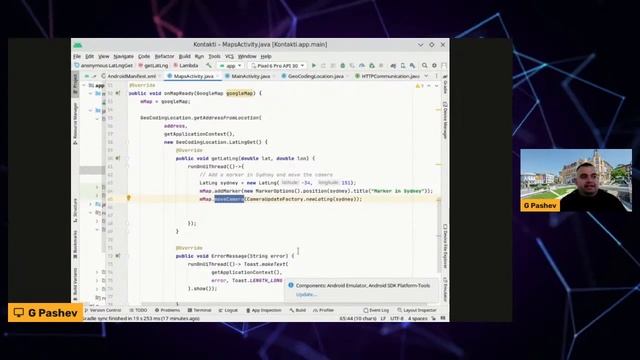Open the App Inspection tool window
The image size is (640, 360).
[264, 311]
